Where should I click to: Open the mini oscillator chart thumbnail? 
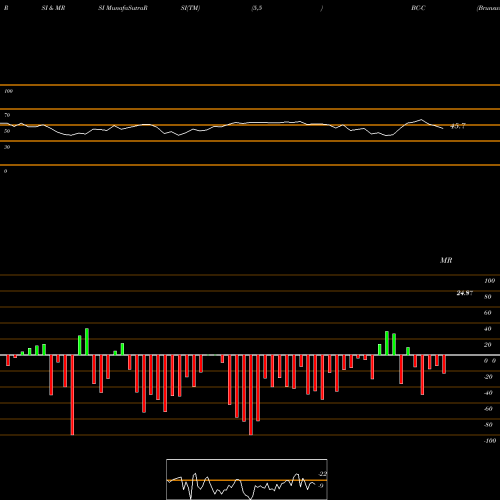(247, 479)
